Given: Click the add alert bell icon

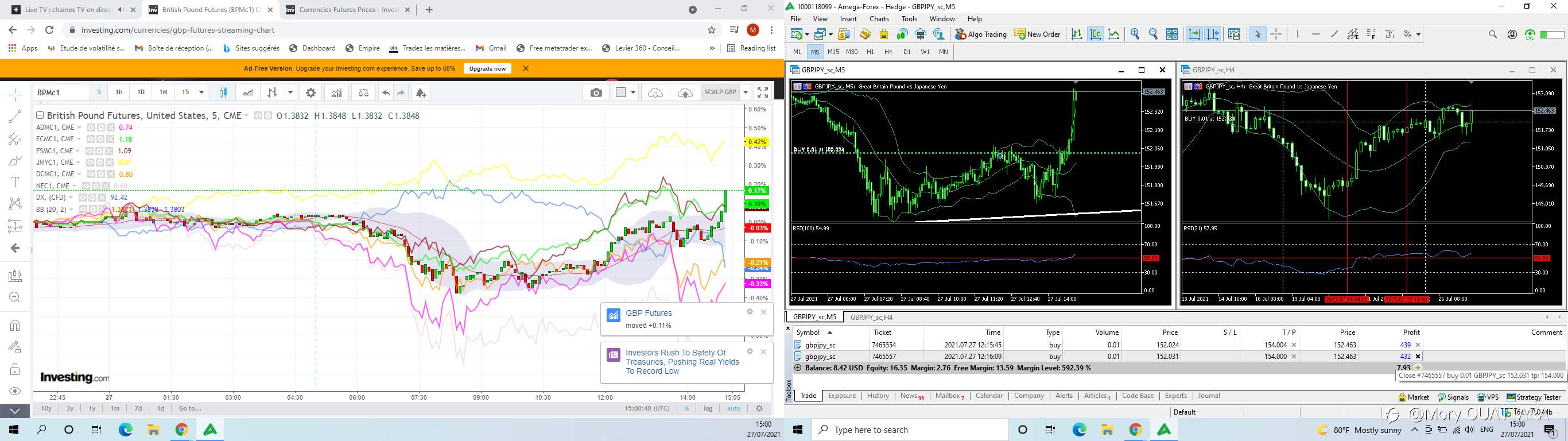Looking at the screenshot, I should pos(421,92).
